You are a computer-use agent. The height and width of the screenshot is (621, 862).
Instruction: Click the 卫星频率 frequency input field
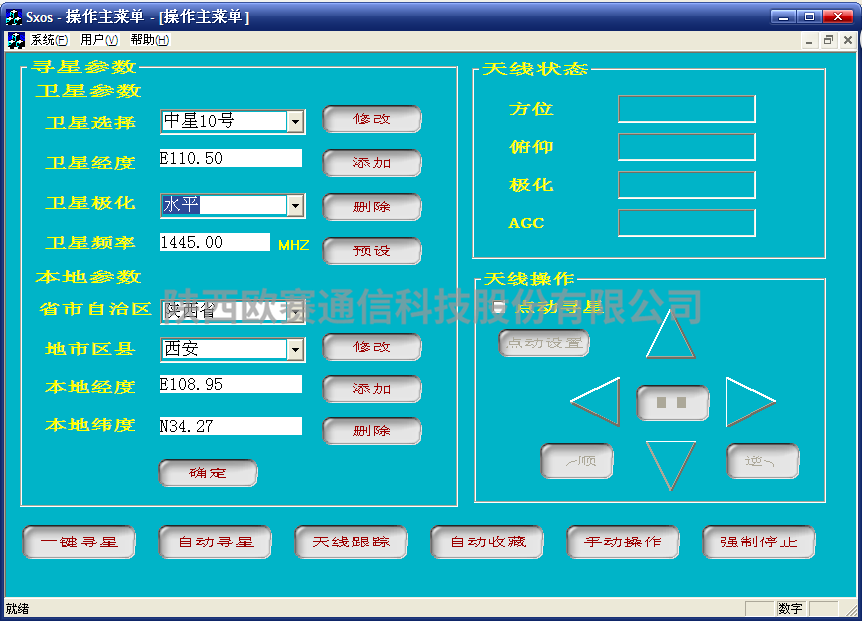(x=214, y=242)
